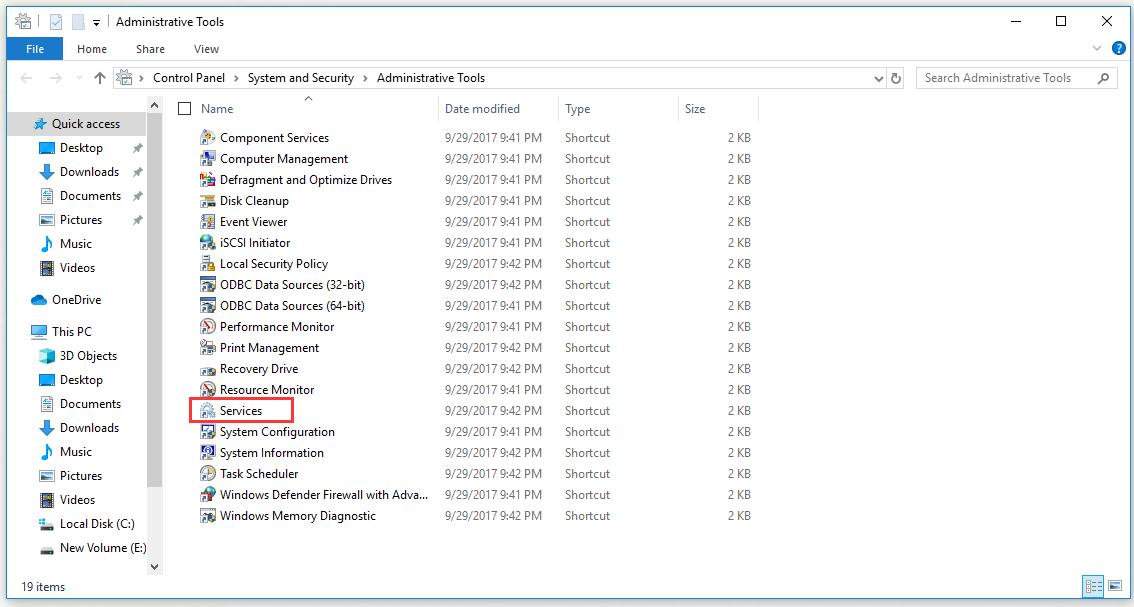Click the navigation pane scroll-up arrow
Screen dimensions: 1134x607
pos(155,106)
